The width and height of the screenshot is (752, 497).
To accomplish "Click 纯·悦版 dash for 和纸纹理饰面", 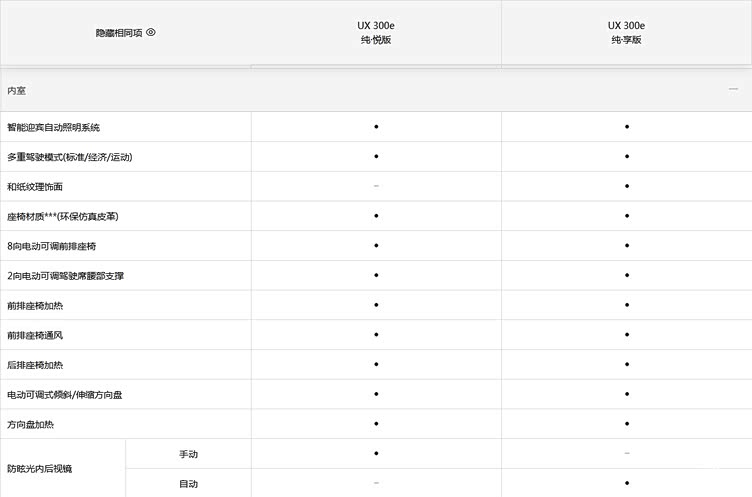I will pyautogui.click(x=376, y=186).
